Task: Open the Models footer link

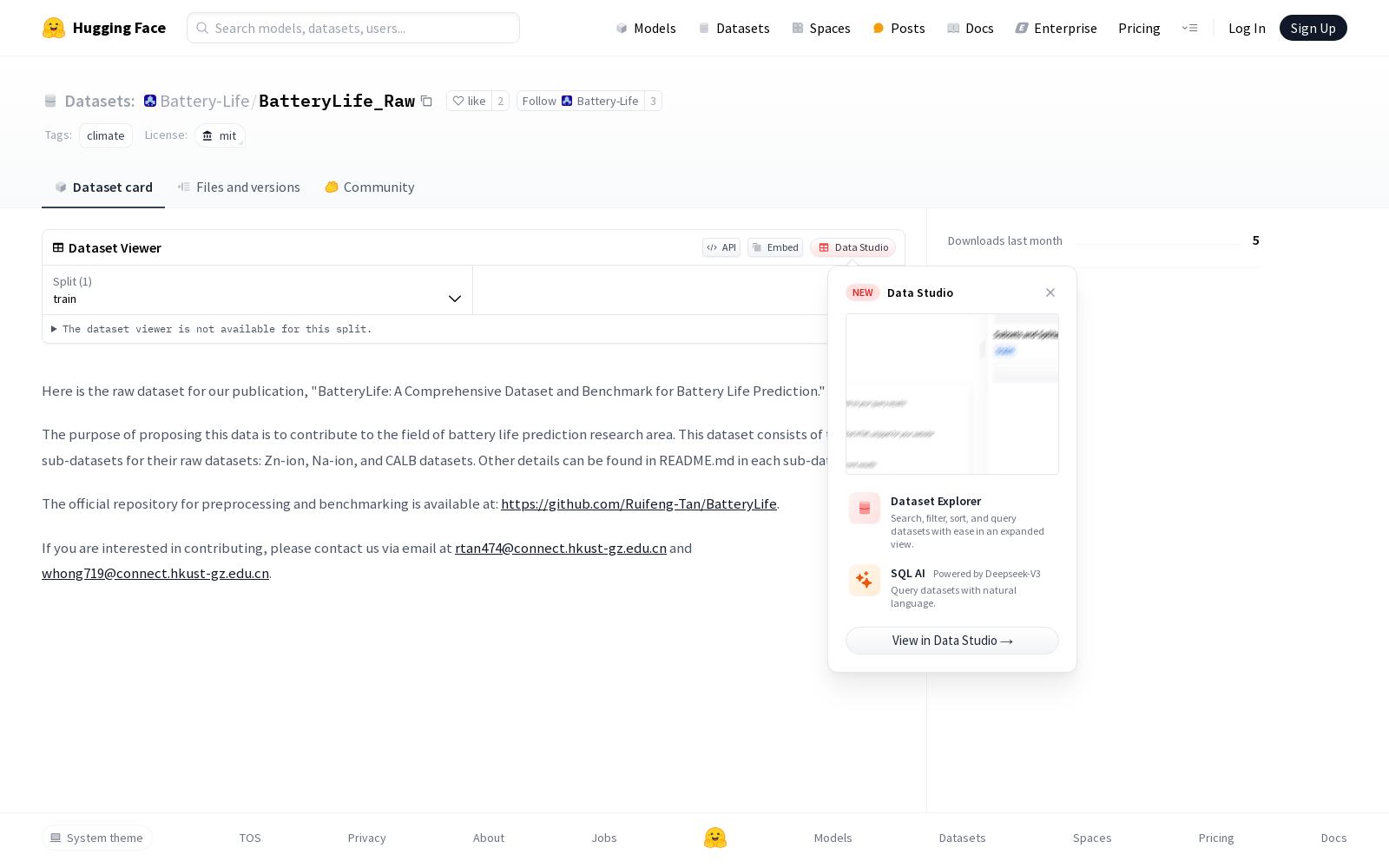Action: coord(833,838)
